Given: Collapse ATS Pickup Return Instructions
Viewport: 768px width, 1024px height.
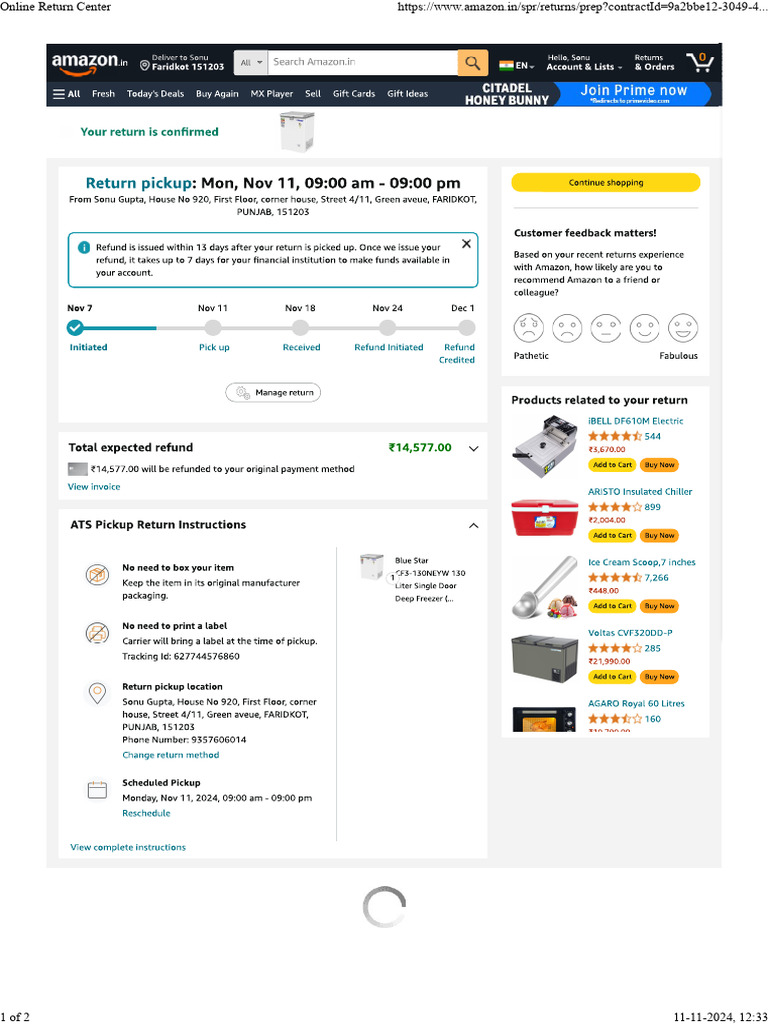Looking at the screenshot, I should tap(474, 525).
